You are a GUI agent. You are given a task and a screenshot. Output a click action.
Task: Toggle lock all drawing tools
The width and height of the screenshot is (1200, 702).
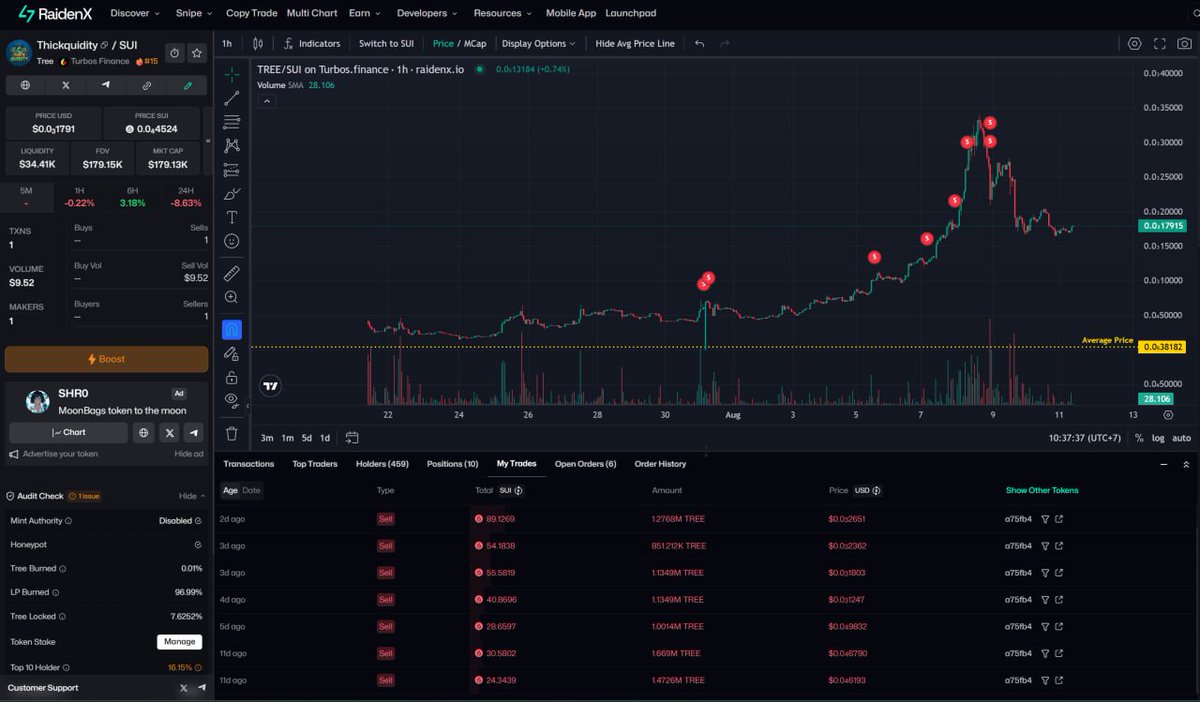tap(231, 377)
